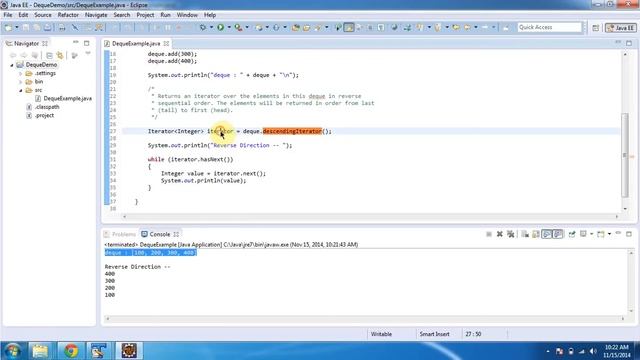Click the highlighted descendingIterator text
This screenshot has width=640, height=360.
(x=292, y=131)
